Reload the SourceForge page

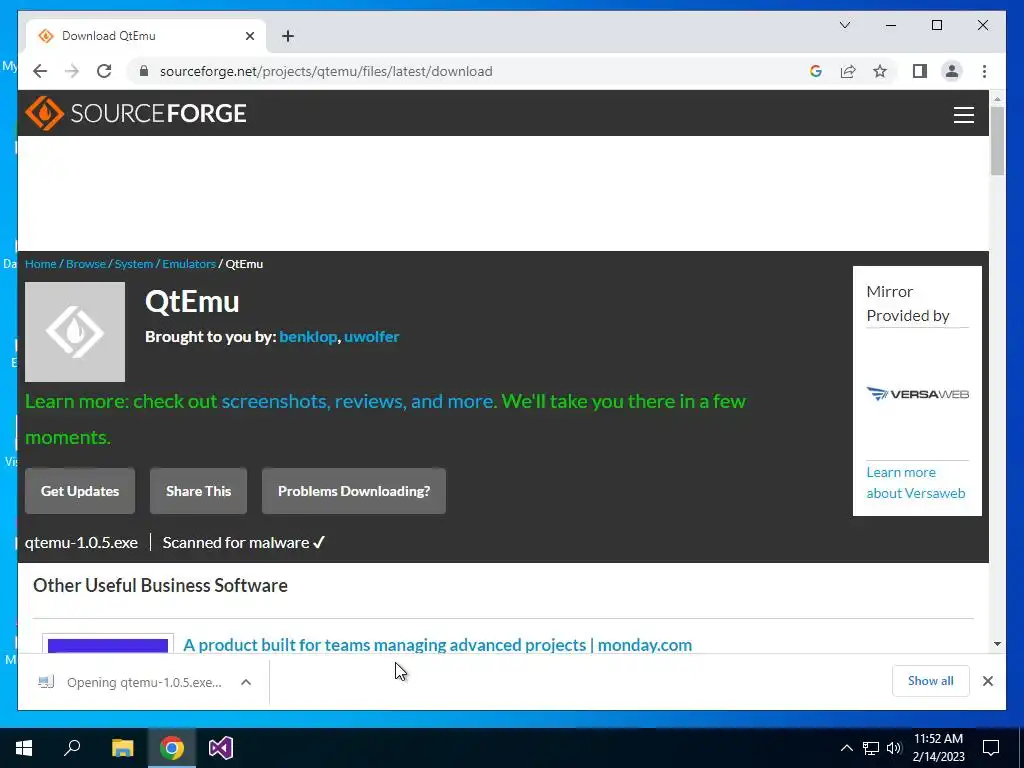104,71
